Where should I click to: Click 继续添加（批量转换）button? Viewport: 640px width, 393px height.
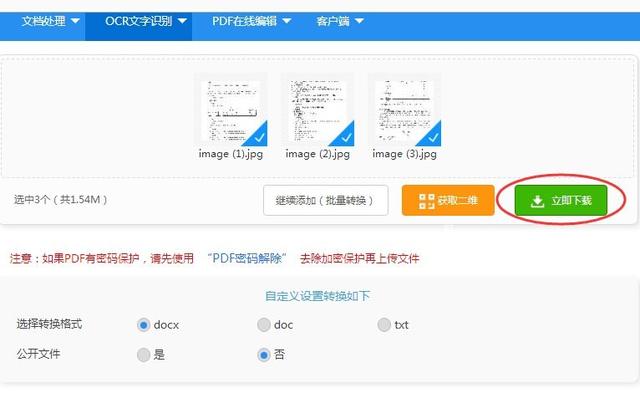[x=326, y=200]
